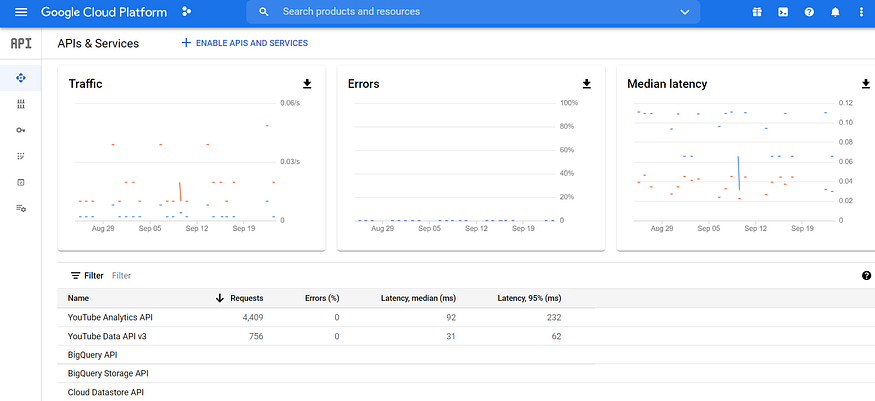This screenshot has width=875, height=401.
Task: Download the Median latency chart data
Action: [866, 84]
